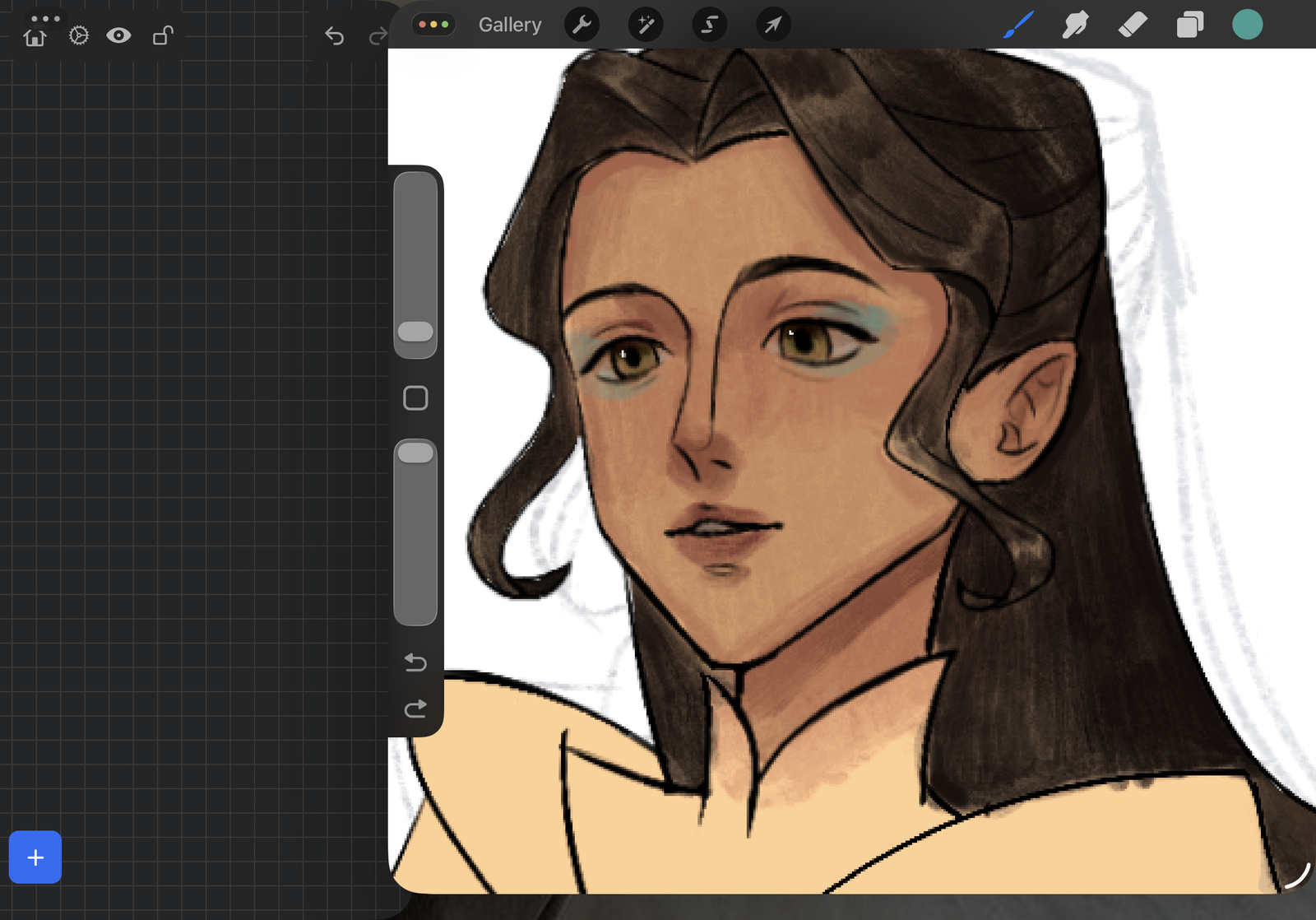This screenshot has width=1316, height=920.
Task: Tap the sidebar undo arrow
Action: coord(415,662)
